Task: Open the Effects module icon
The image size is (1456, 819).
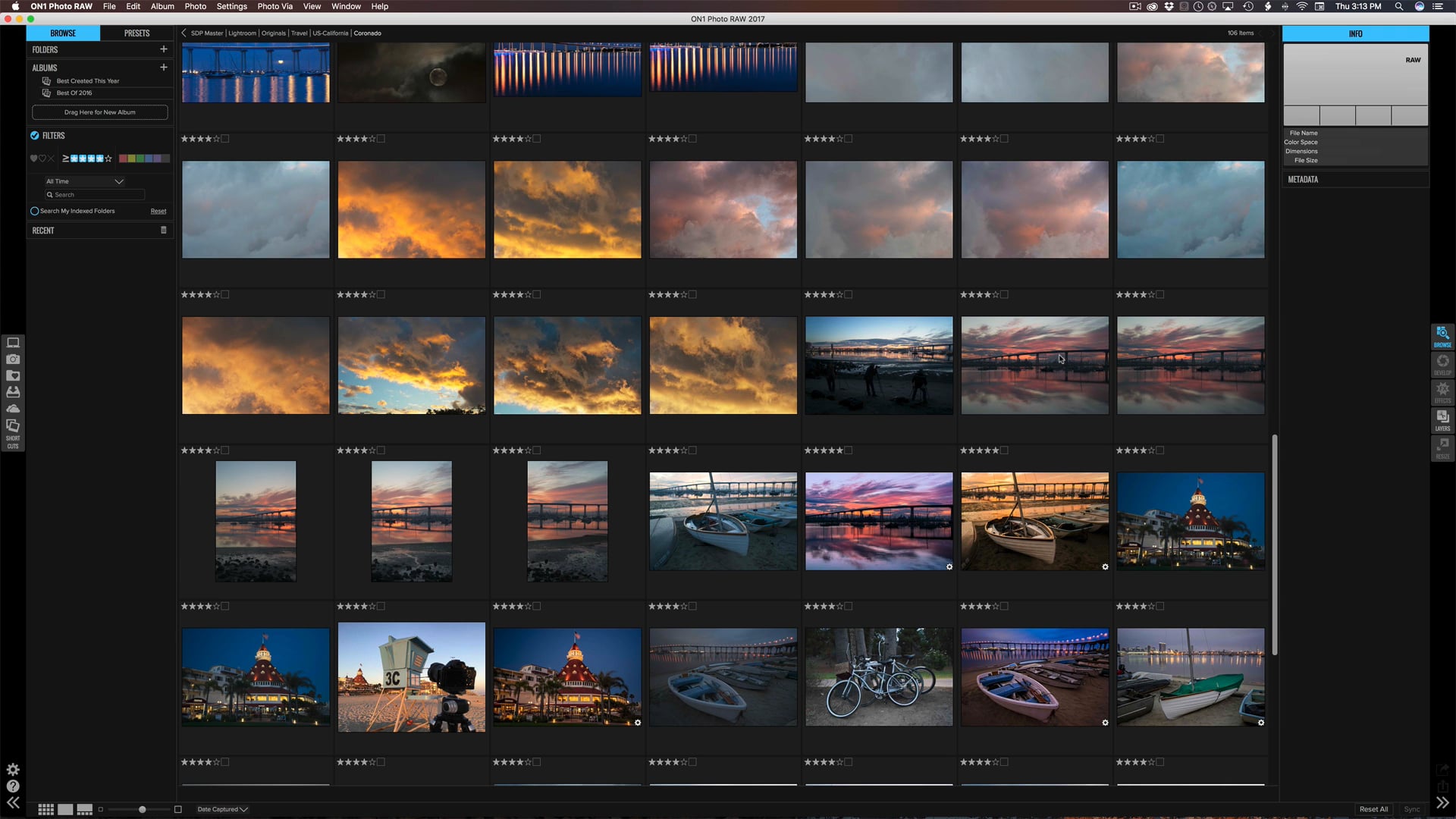Action: (x=1442, y=392)
